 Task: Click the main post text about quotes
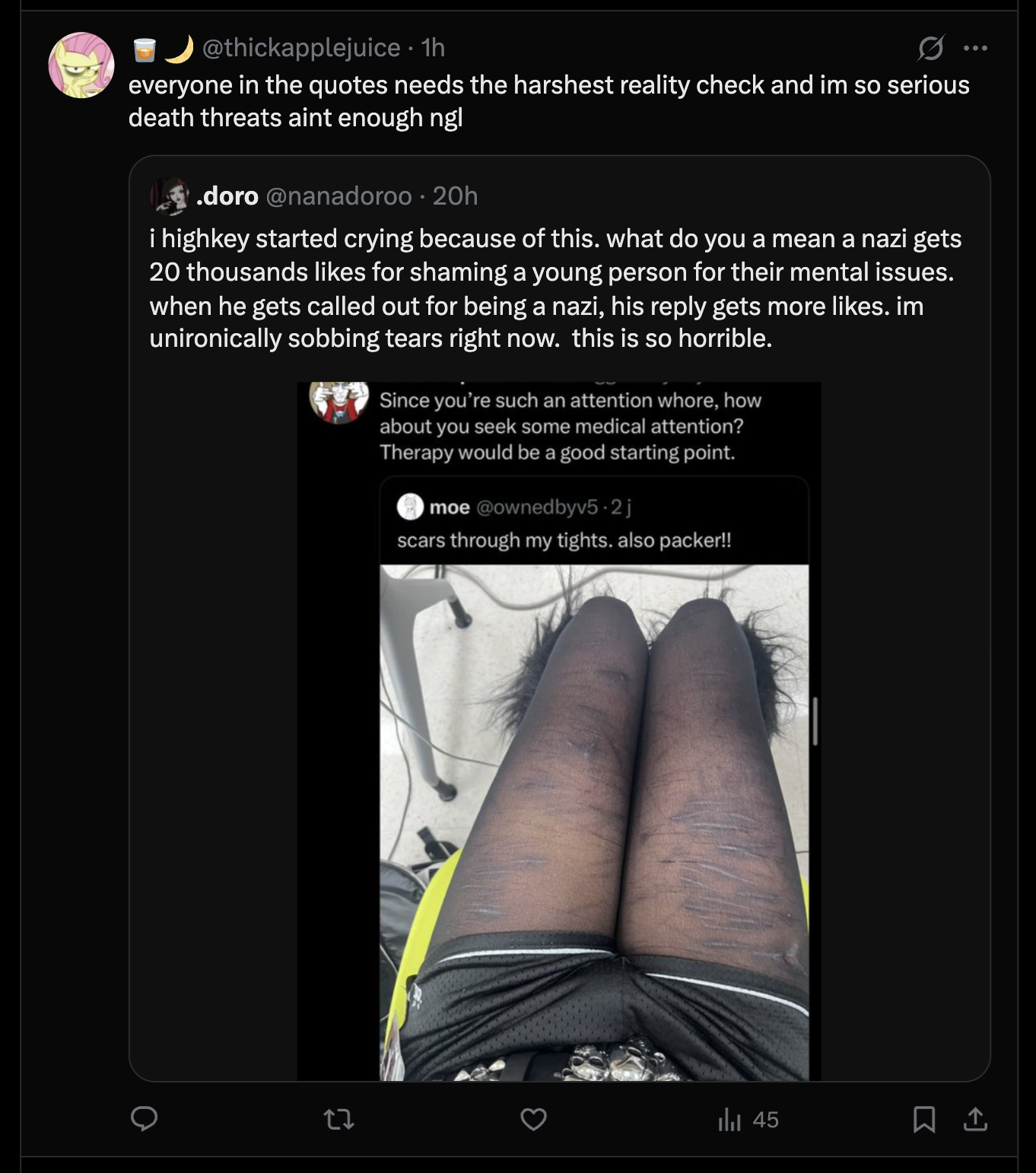pyautogui.click(x=549, y=101)
